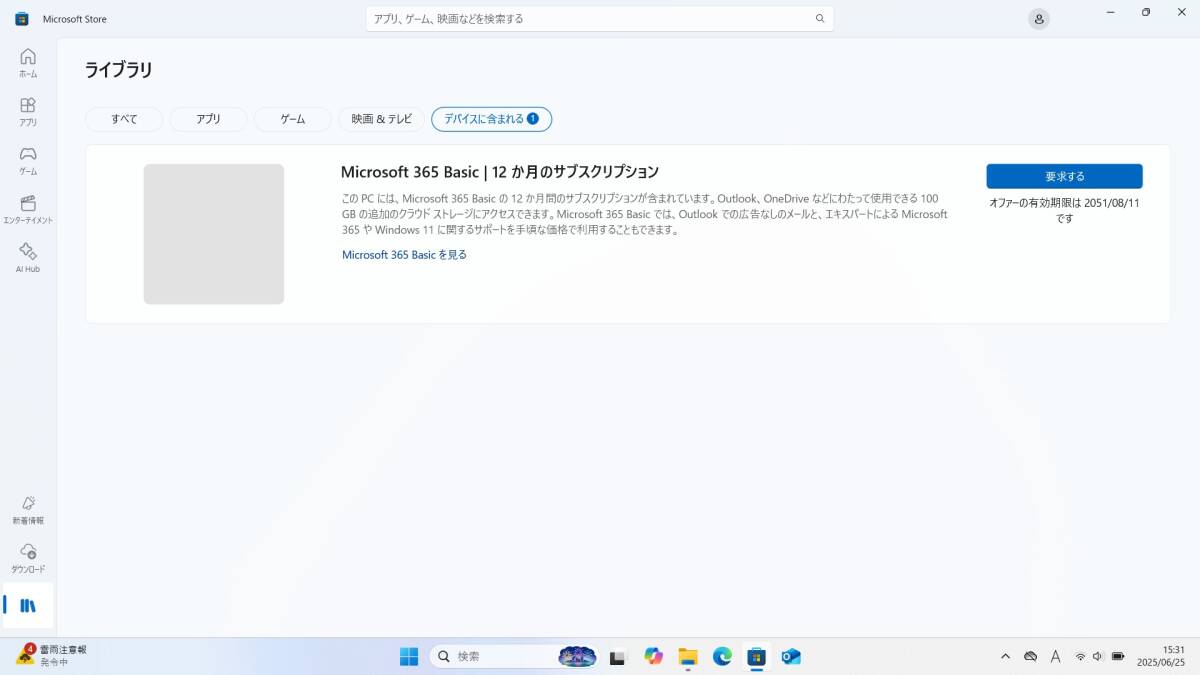Open the clock showing 15:31

pyautogui.click(x=1161, y=656)
